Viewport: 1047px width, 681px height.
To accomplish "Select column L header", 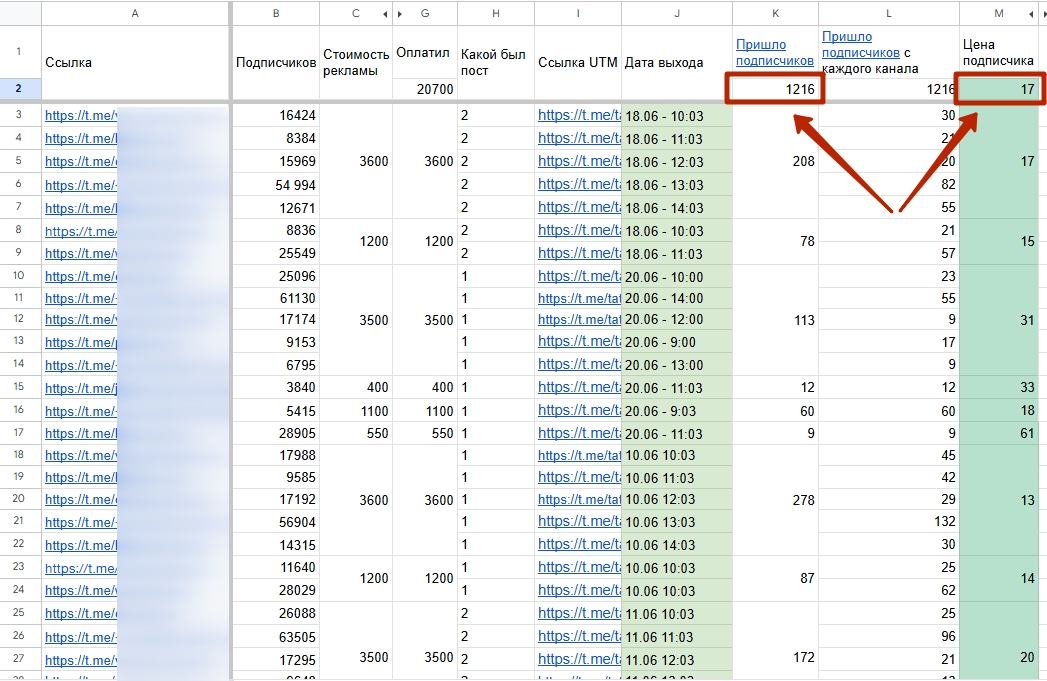I will [x=889, y=13].
